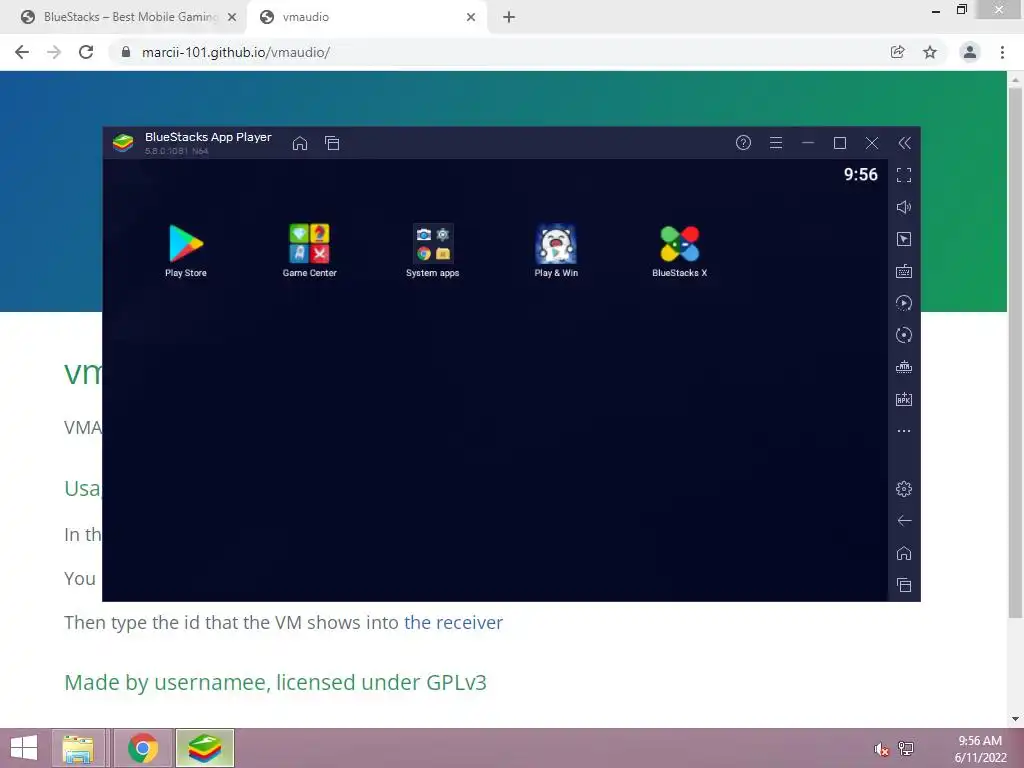Viewport: 1024px width, 768px height.
Task: Open multi-instance tabs icon in title bar
Action: 332,143
